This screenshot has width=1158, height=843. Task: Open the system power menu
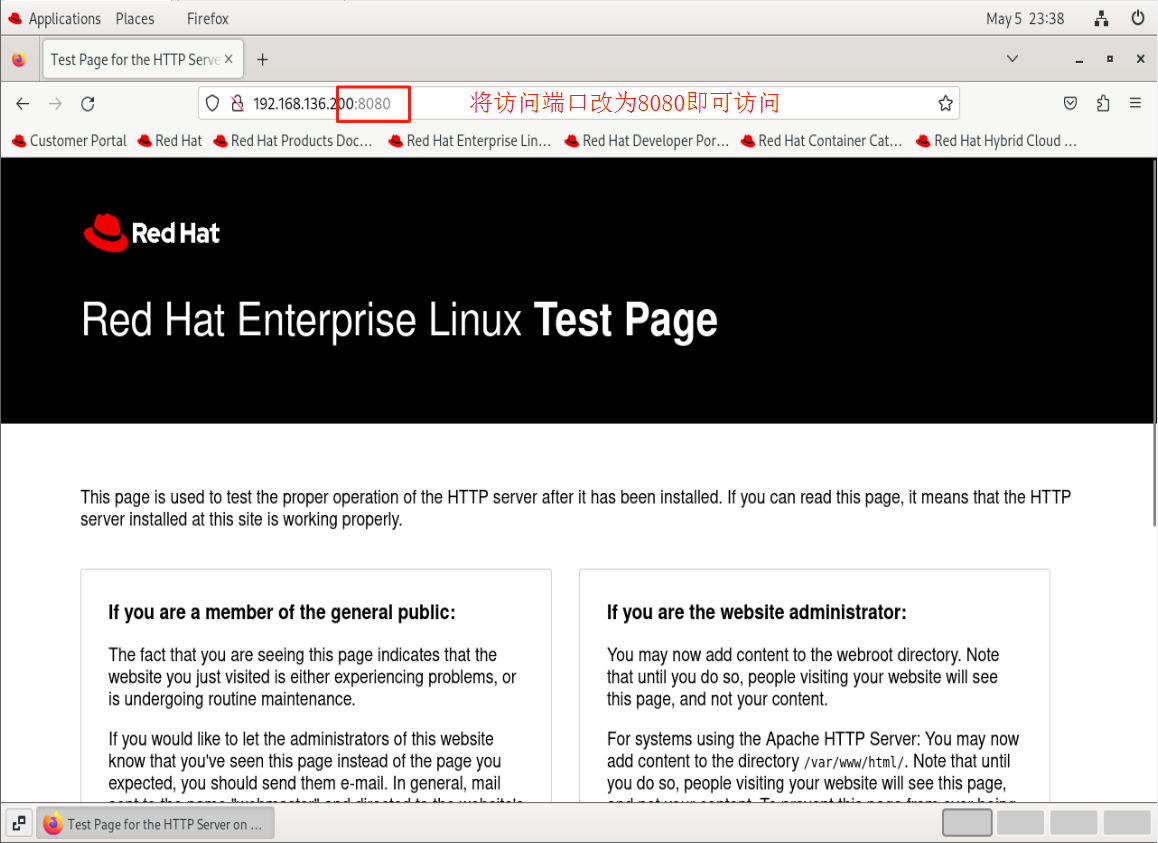coord(1138,18)
